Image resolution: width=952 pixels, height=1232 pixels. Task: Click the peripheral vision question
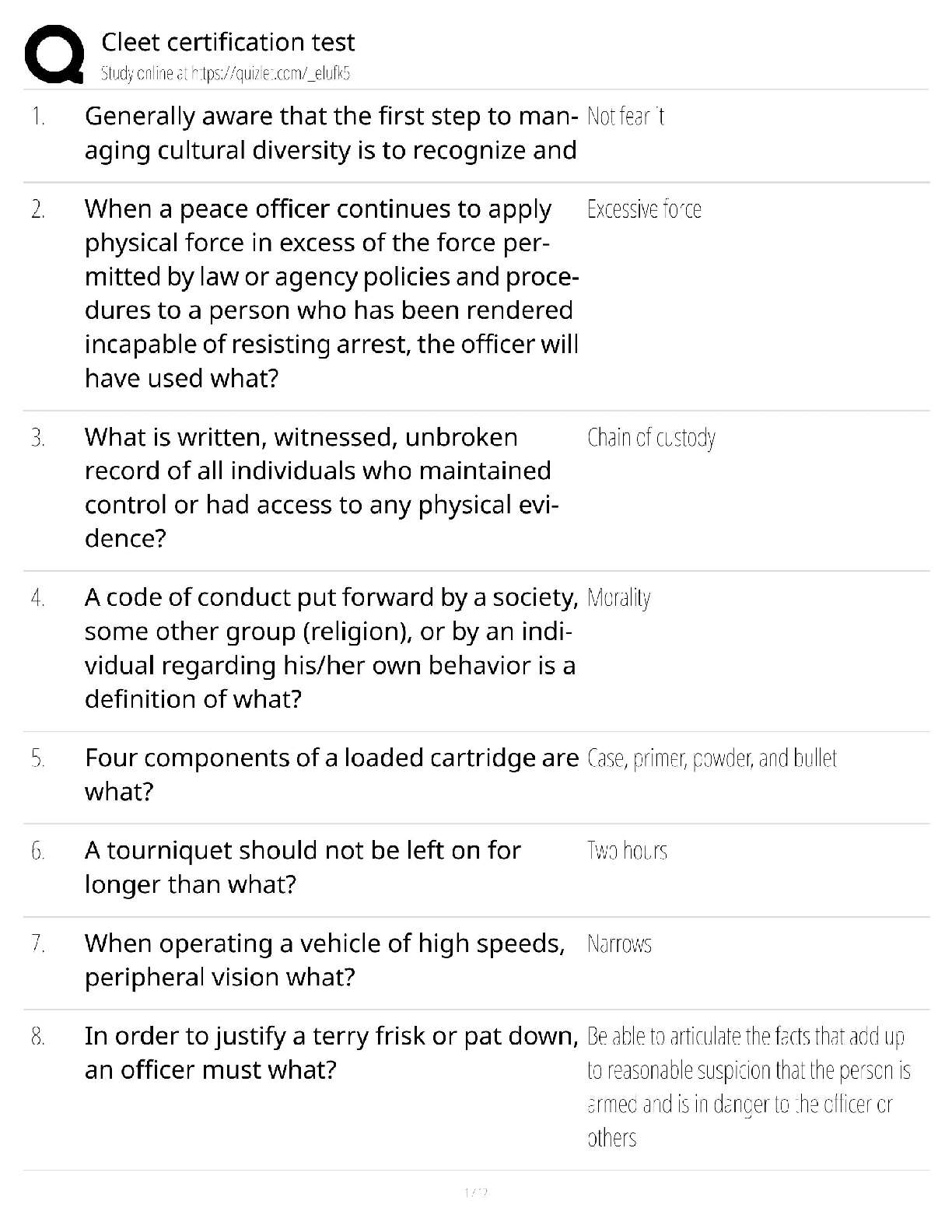click(x=324, y=960)
